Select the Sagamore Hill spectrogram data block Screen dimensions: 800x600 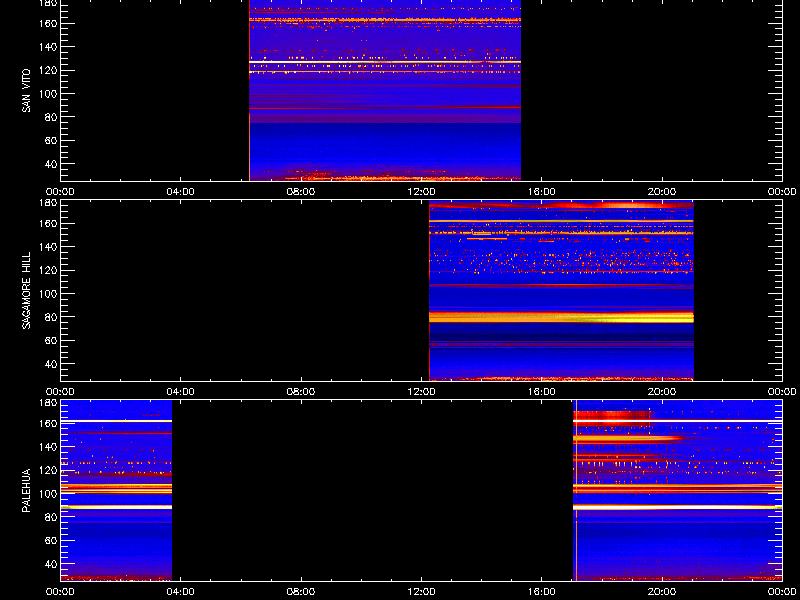[561, 291]
